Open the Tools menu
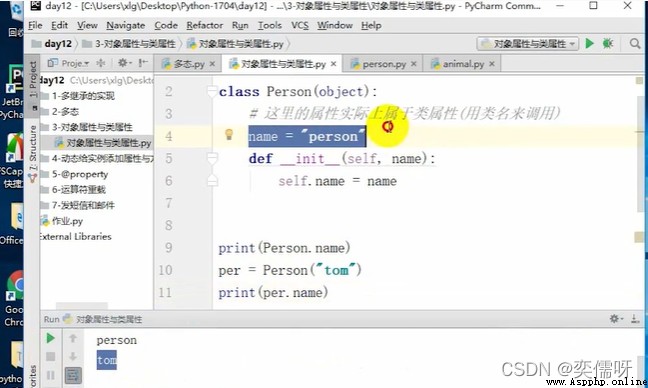This screenshot has width=648, height=388. [x=270, y=26]
